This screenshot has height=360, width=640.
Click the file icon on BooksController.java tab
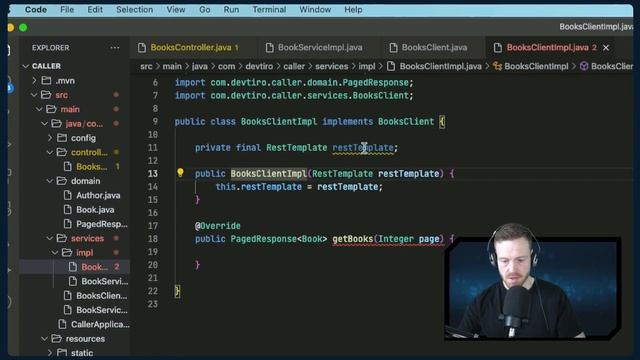tap(142, 48)
